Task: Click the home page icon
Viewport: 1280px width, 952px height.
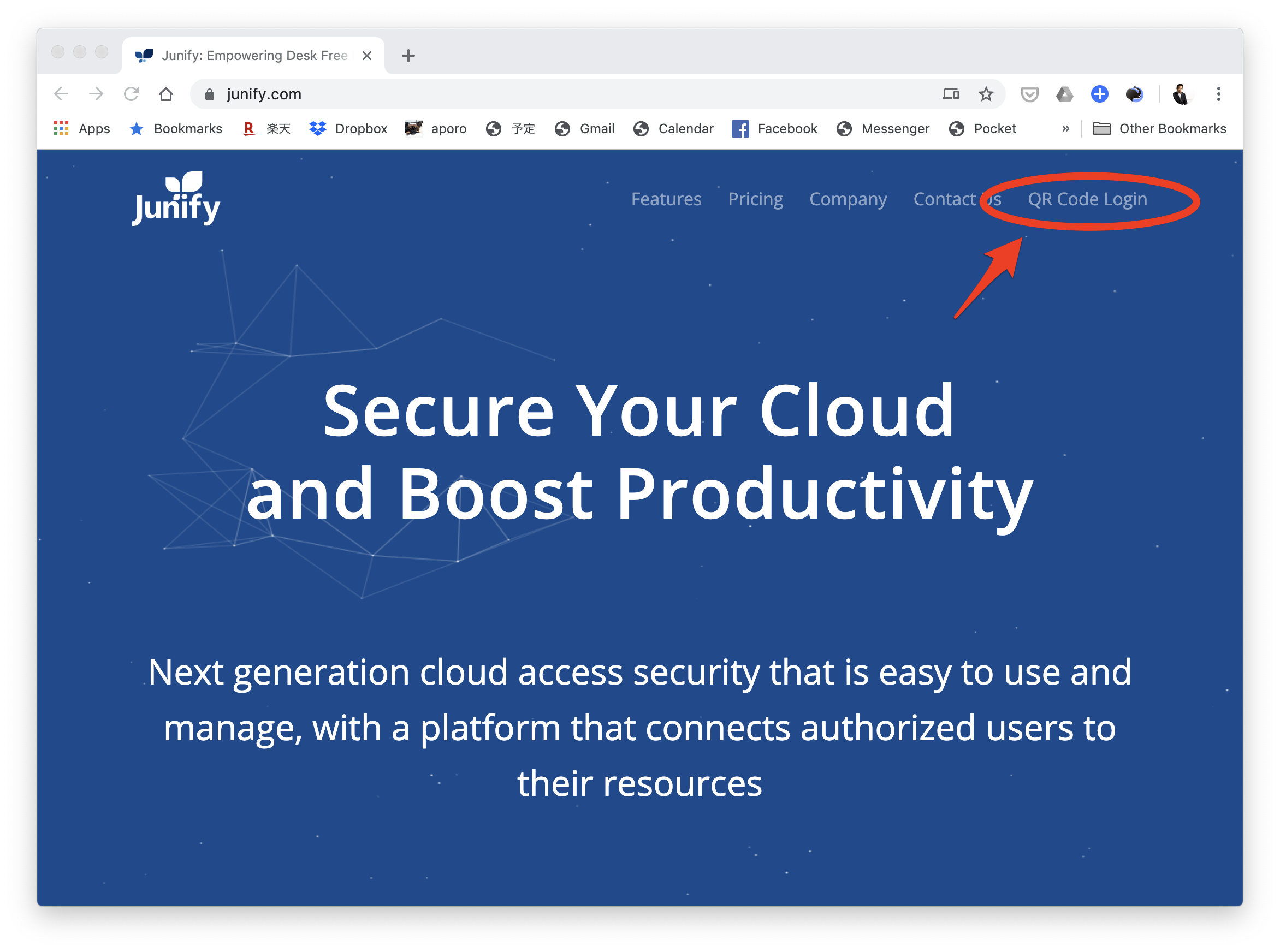Action: tap(166, 94)
